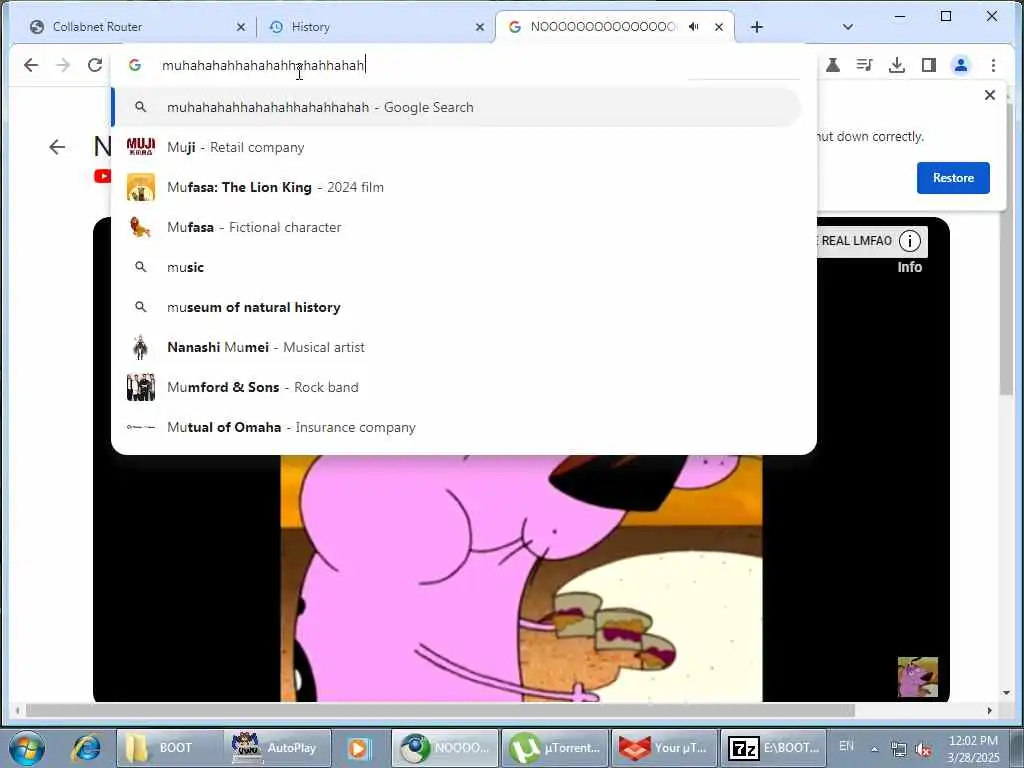Open the Downloads toolbar icon
This screenshot has width=1024, height=768.
(x=897, y=65)
